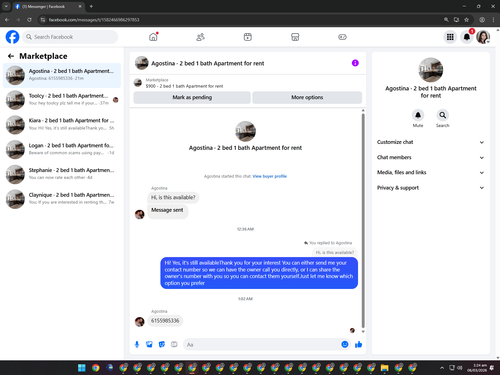Choose a GIF icon
Image resolution: width=500 pixels, height=375 pixels.
coord(174,344)
